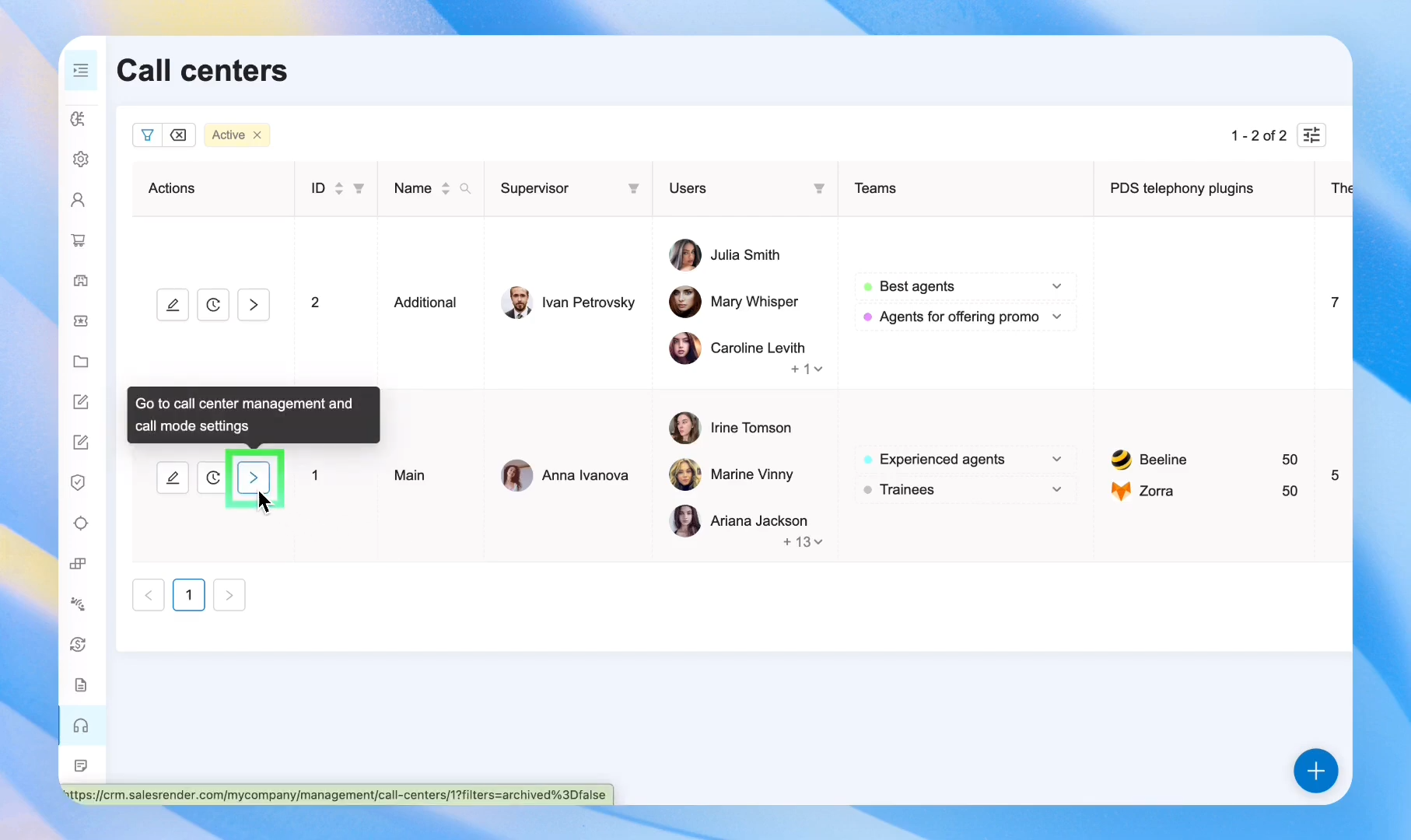Click the Teams column header
The width and height of the screenshot is (1411, 840).
875,188
